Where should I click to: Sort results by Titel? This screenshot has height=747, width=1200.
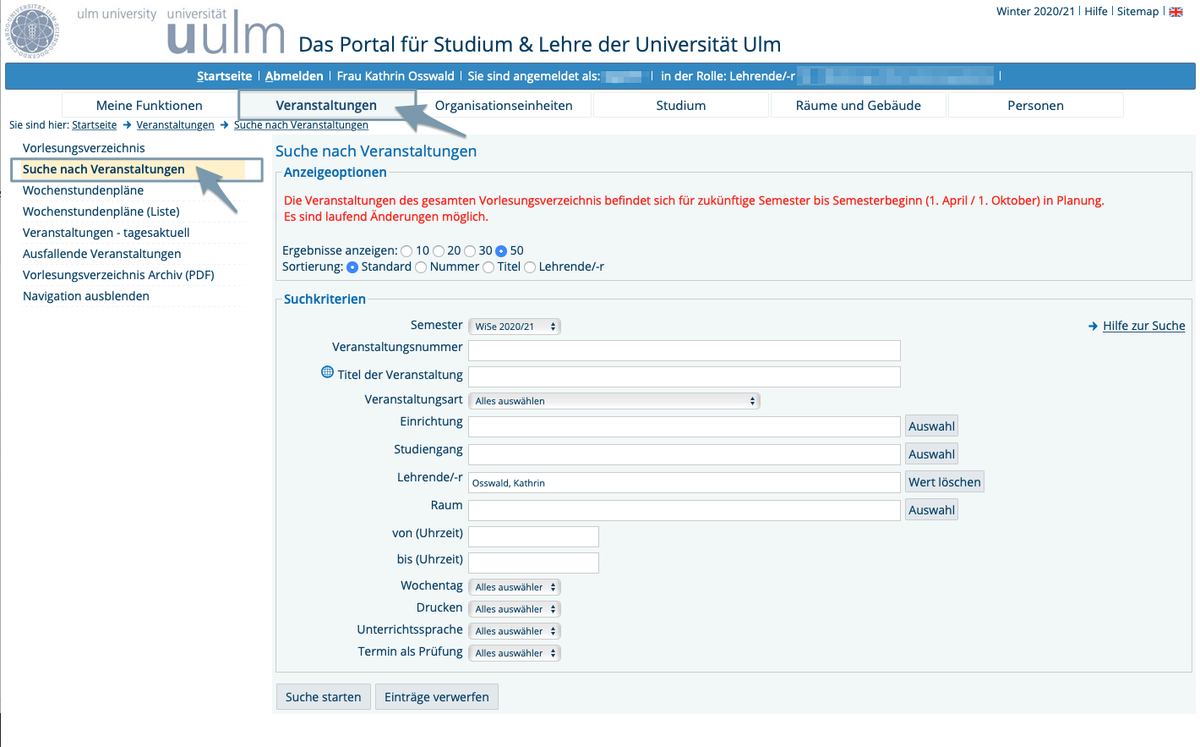pos(488,267)
